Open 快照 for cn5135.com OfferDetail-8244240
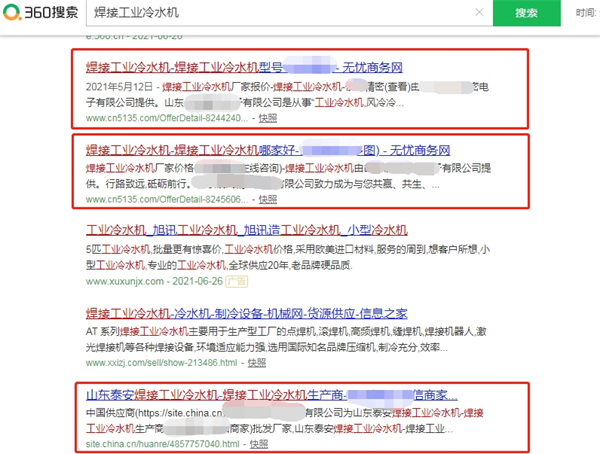 (x=268, y=118)
